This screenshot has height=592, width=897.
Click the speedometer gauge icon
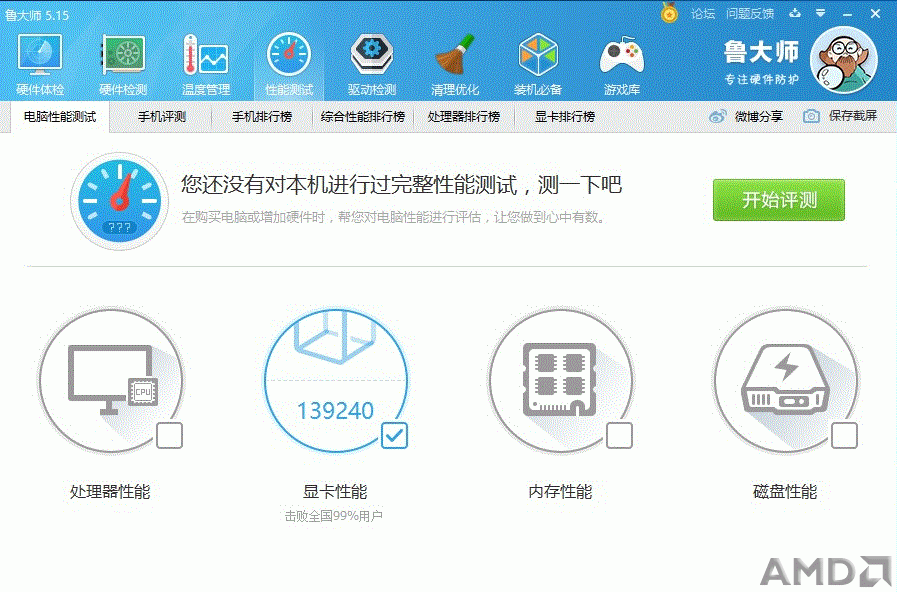coord(120,201)
